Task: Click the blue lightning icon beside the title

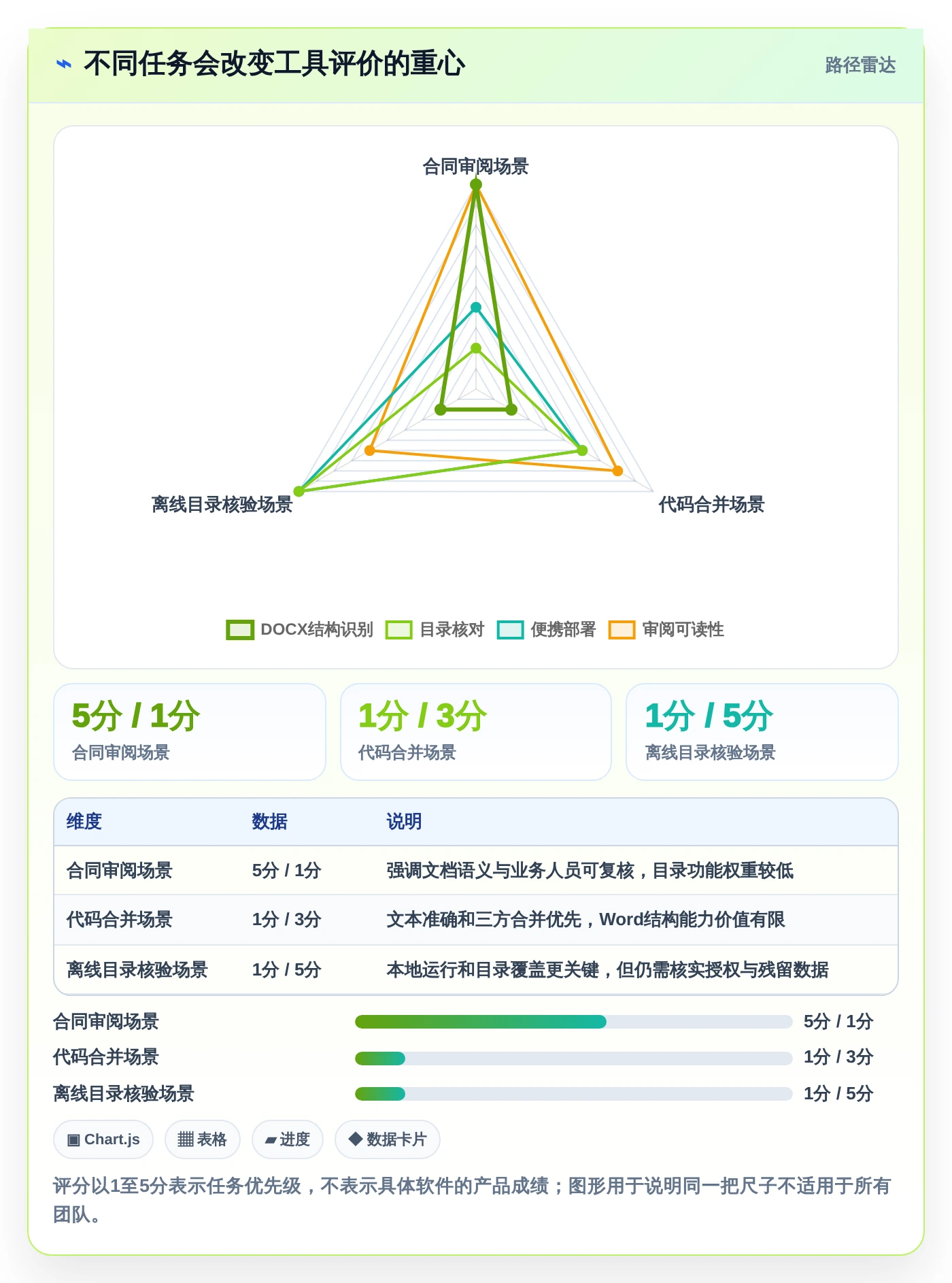Action: pos(63,64)
